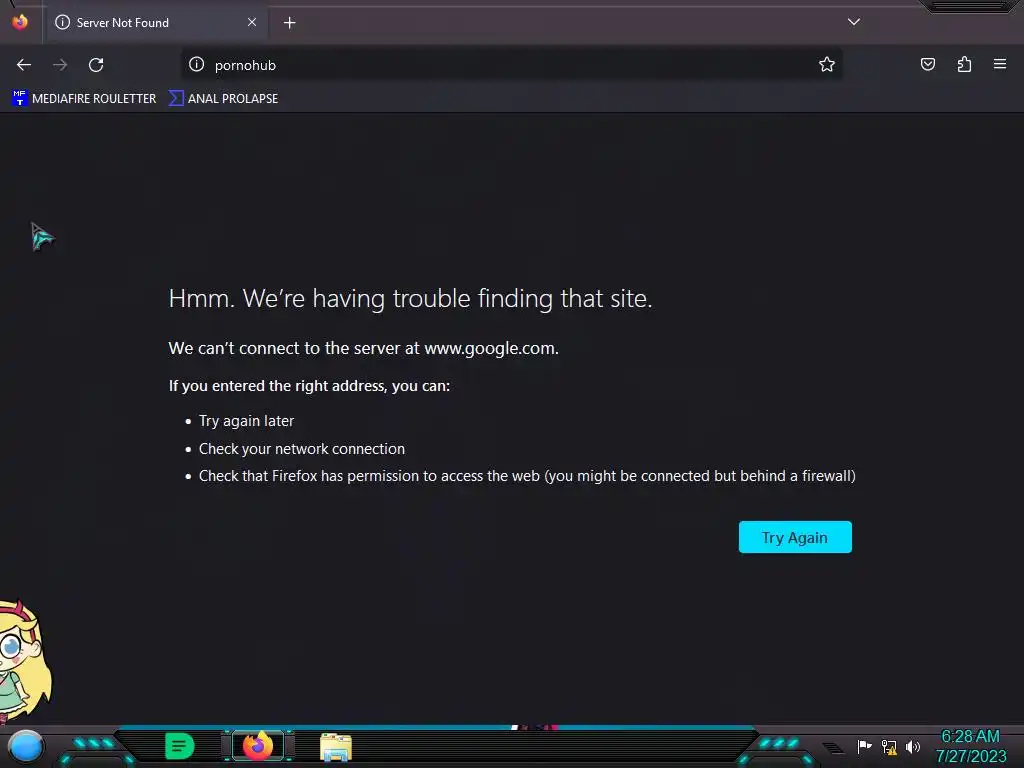Image resolution: width=1024 pixels, height=768 pixels.
Task: Open site information icon in address bar
Action: tap(197, 64)
